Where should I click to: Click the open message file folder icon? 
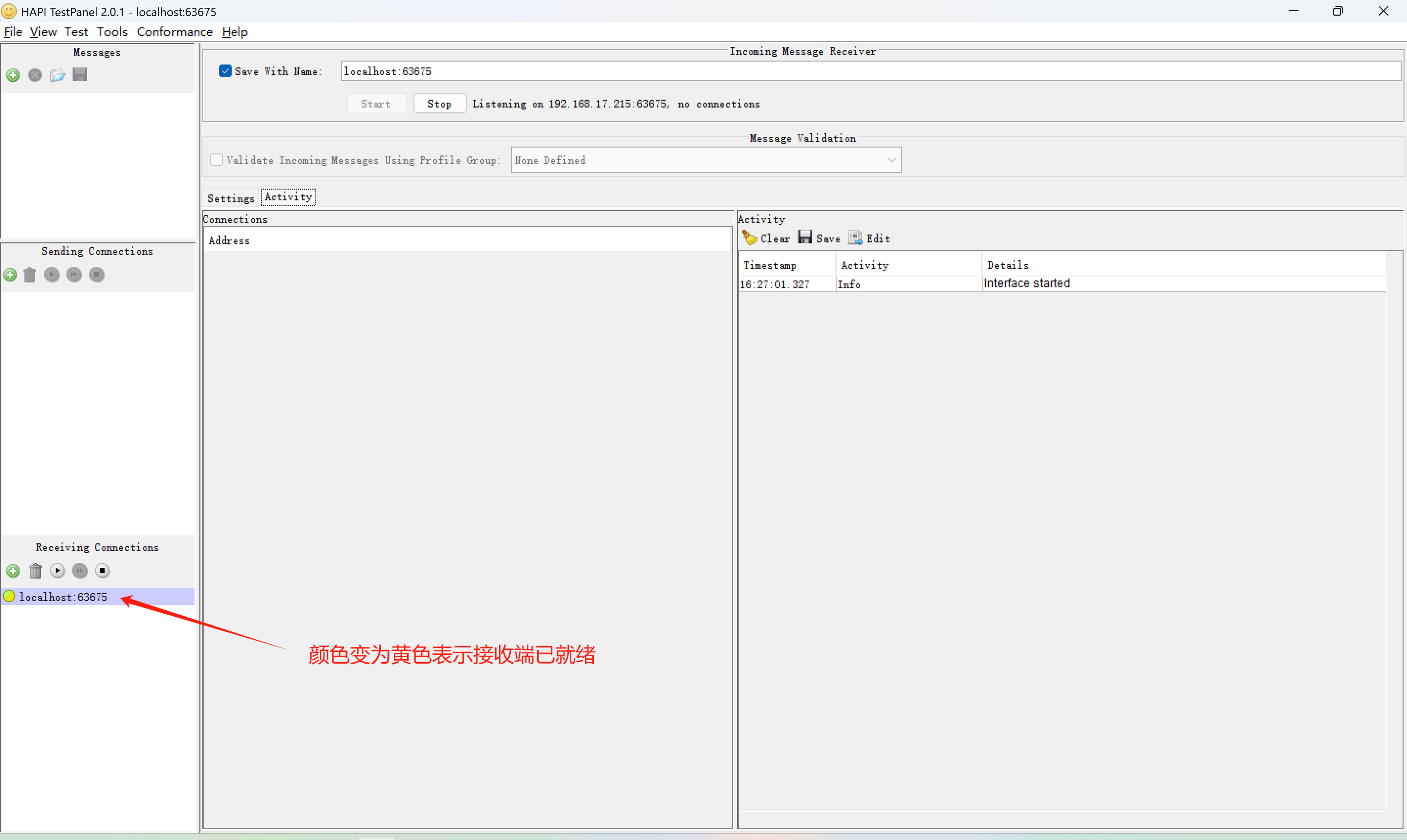[57, 75]
